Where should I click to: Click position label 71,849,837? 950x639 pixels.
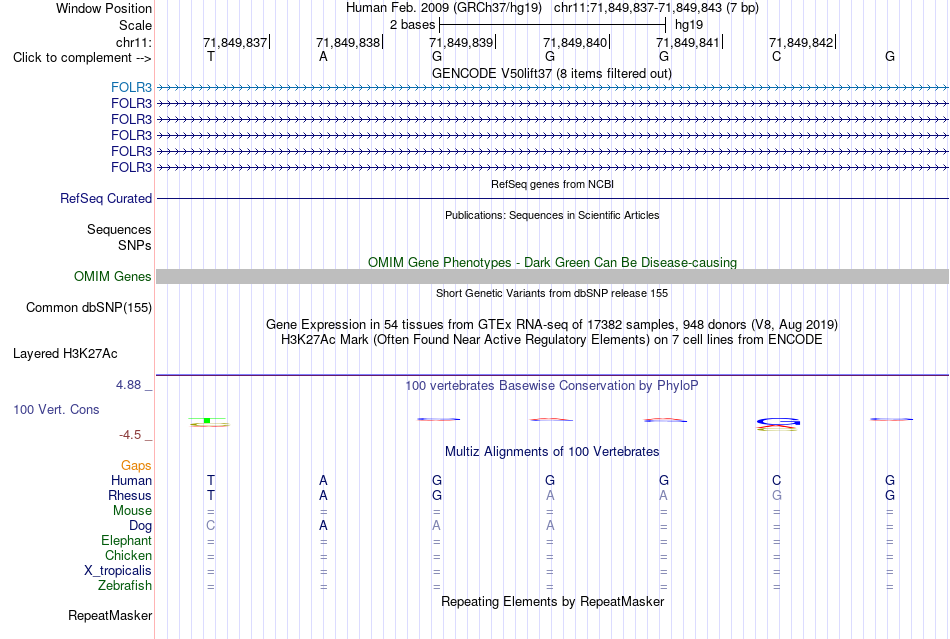[x=236, y=42]
